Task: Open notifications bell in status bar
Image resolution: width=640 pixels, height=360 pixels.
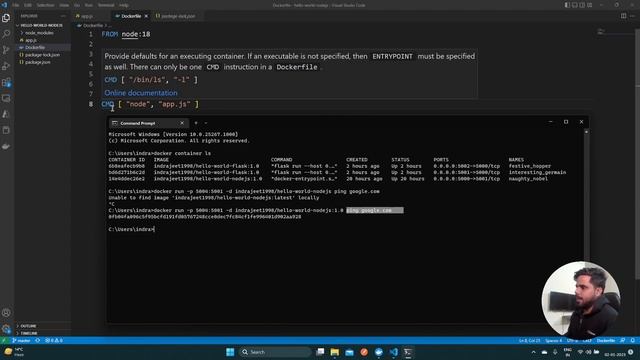Action: pos(633,340)
